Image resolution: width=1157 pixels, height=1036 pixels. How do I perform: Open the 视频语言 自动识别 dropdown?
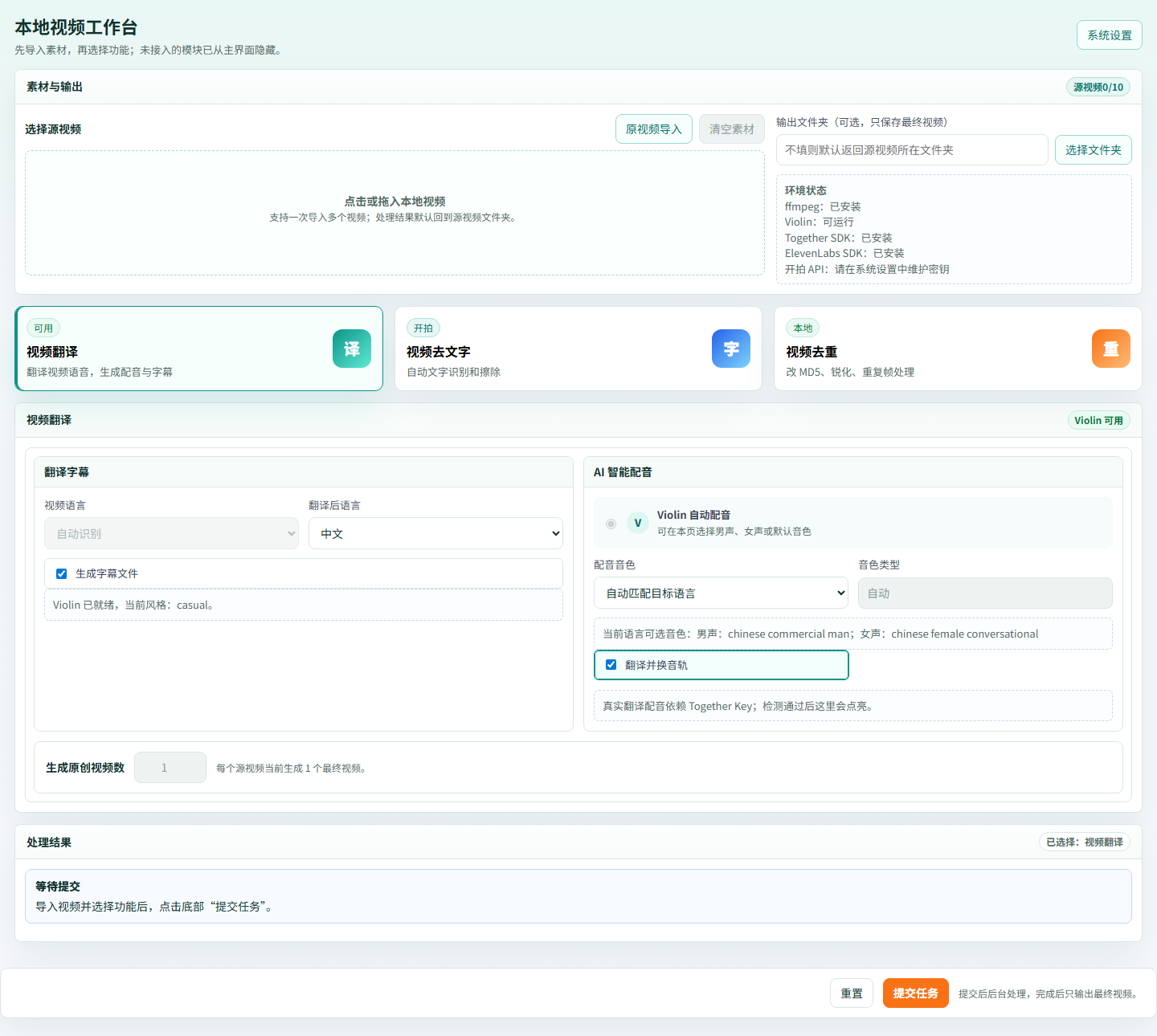pyautogui.click(x=171, y=533)
